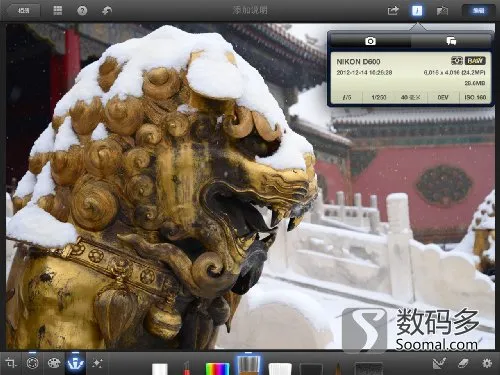Switch to the camera info tab

coord(370,41)
